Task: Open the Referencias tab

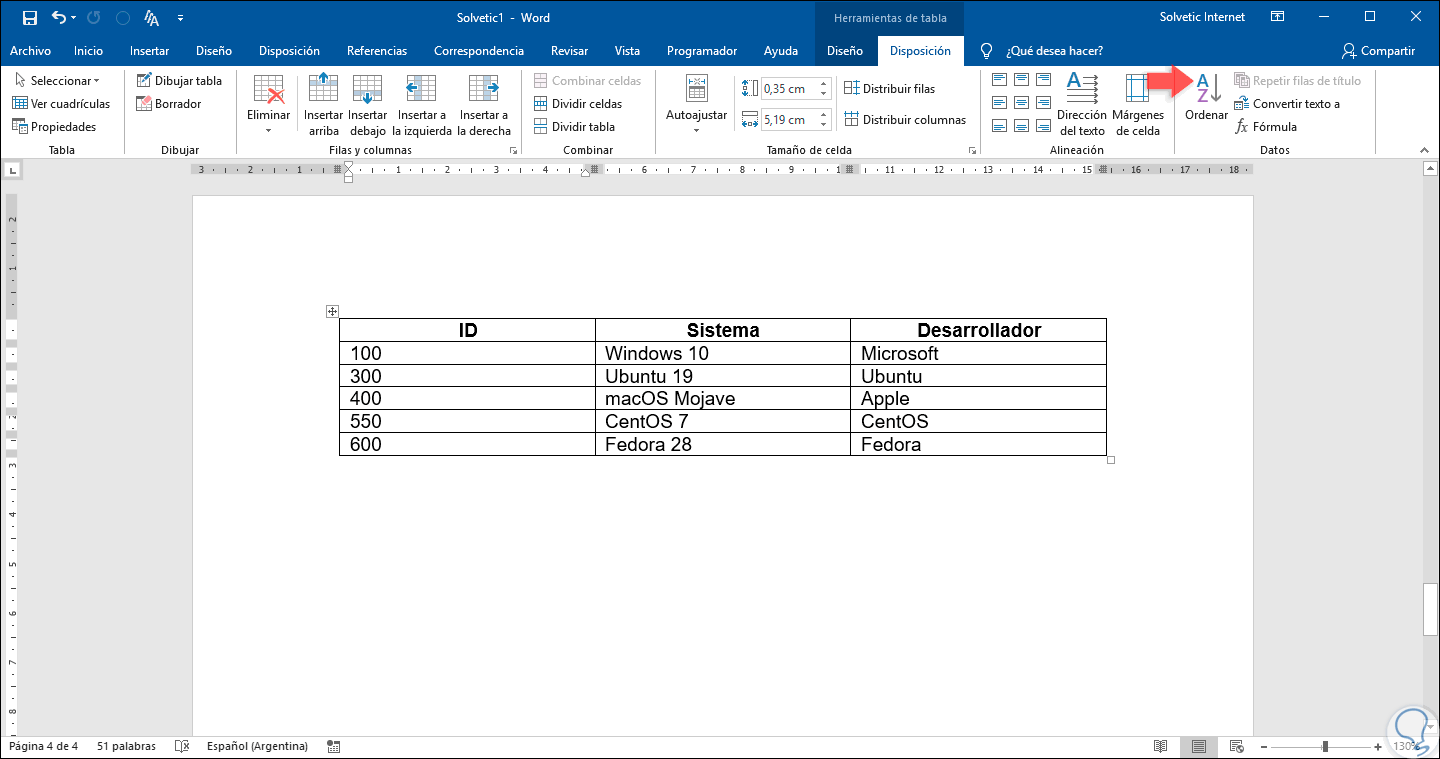Action: coord(377,51)
